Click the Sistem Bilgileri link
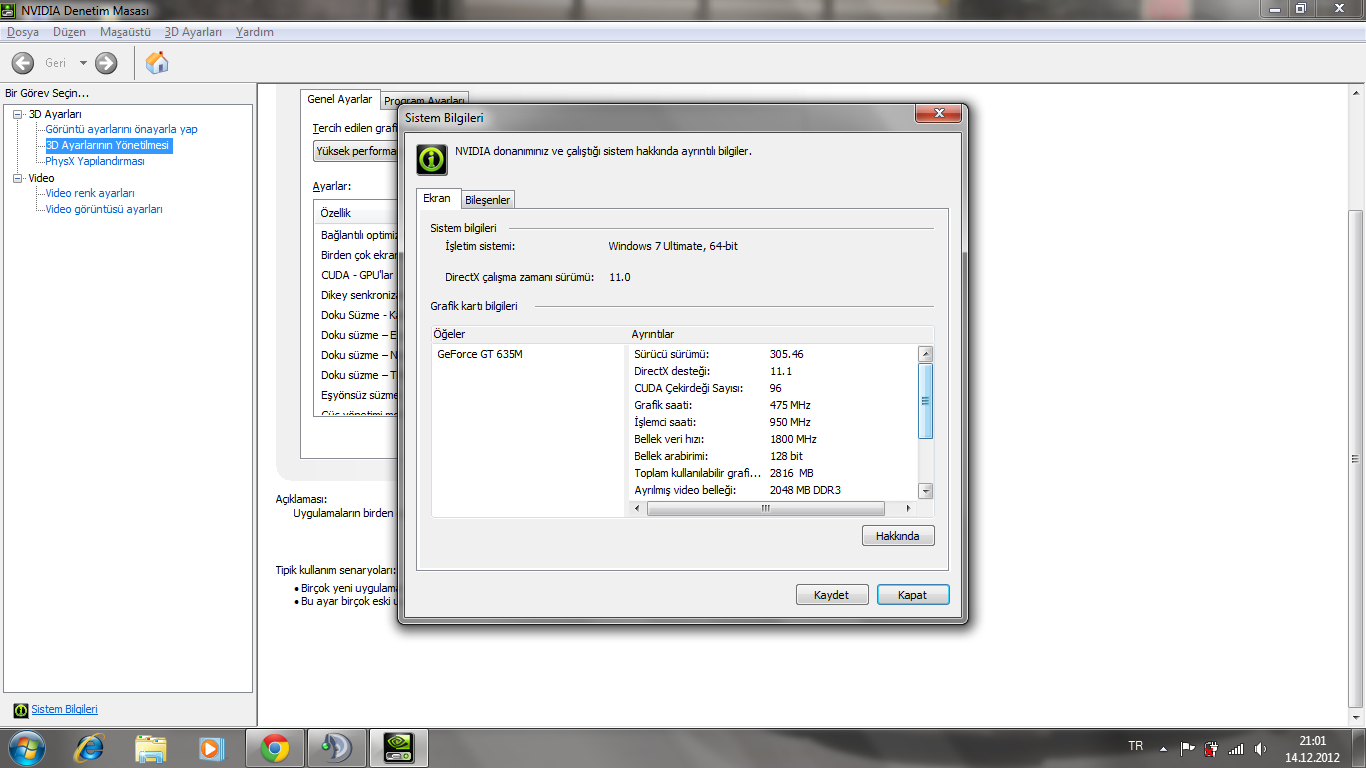1366x768 pixels. coord(64,710)
